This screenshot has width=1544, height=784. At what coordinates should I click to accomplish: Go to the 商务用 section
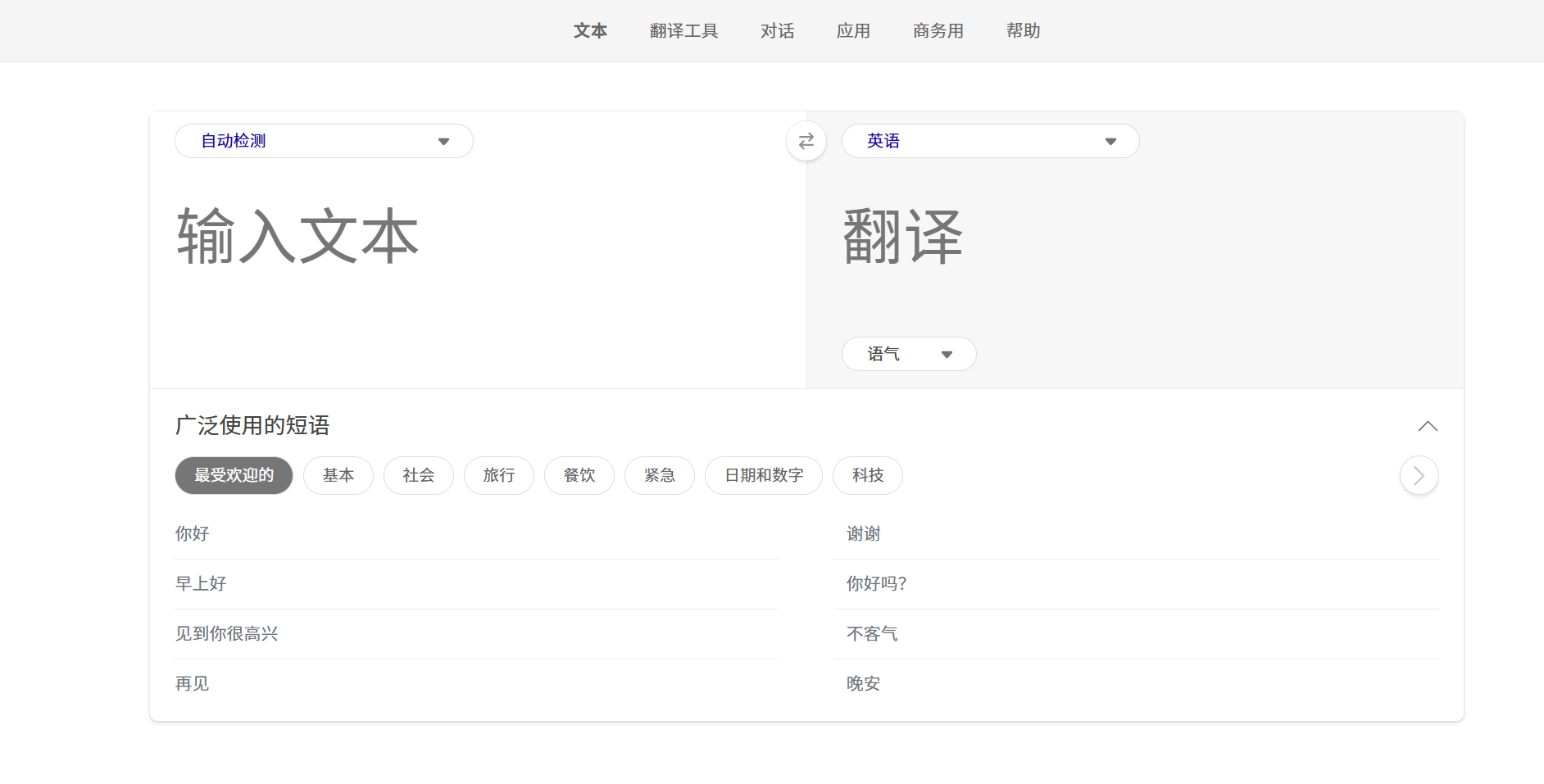point(938,31)
